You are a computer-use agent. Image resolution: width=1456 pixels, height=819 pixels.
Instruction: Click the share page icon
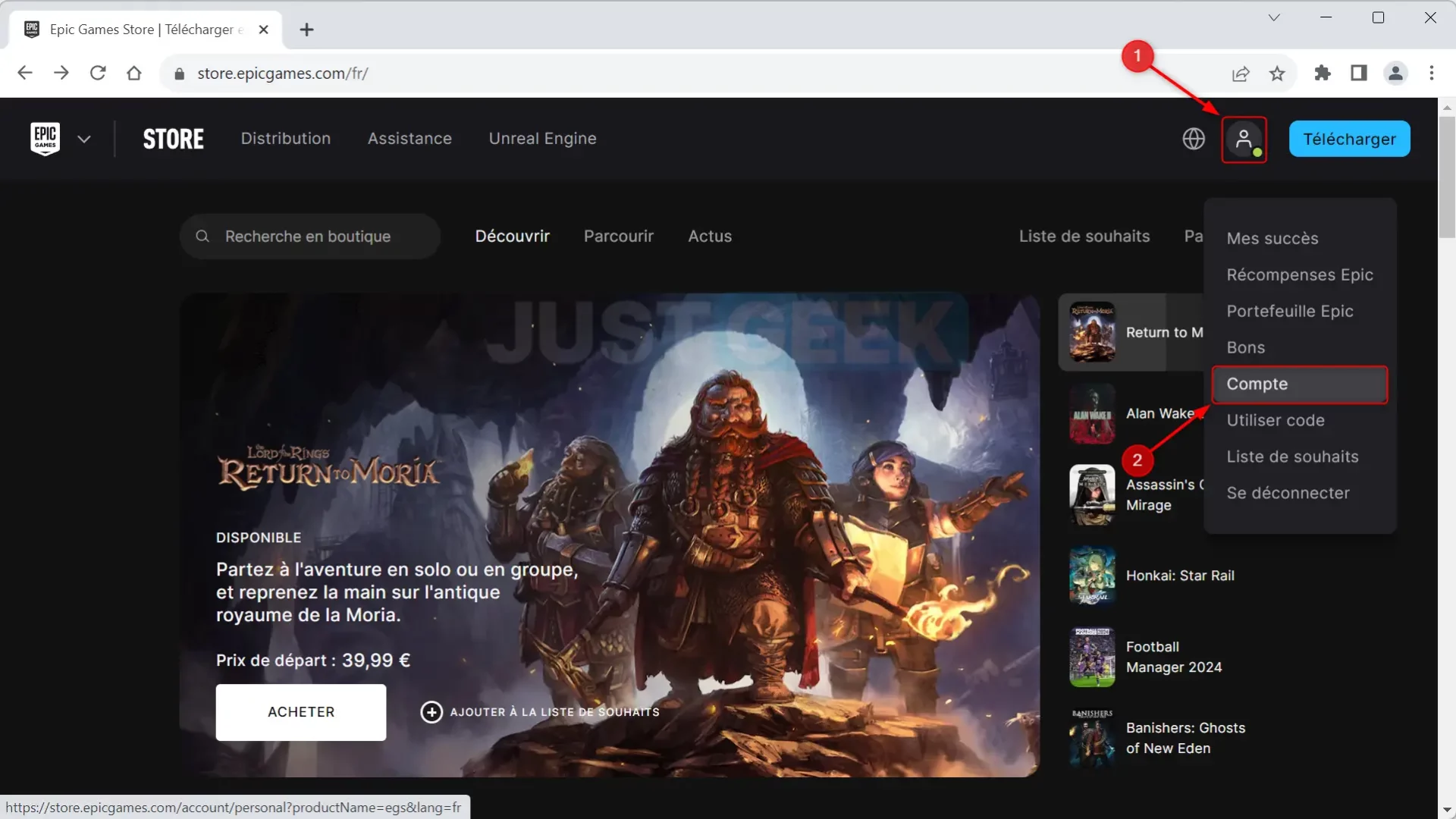pyautogui.click(x=1241, y=74)
